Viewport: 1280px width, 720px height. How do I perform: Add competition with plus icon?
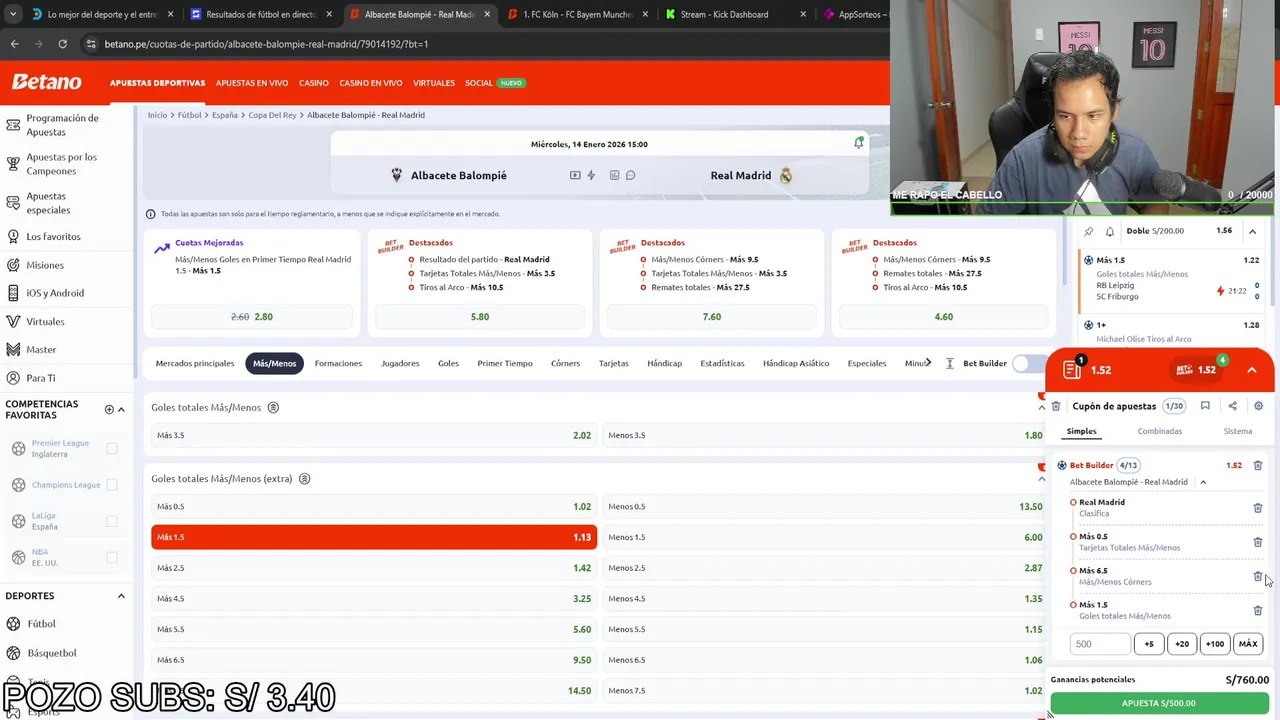pos(109,409)
